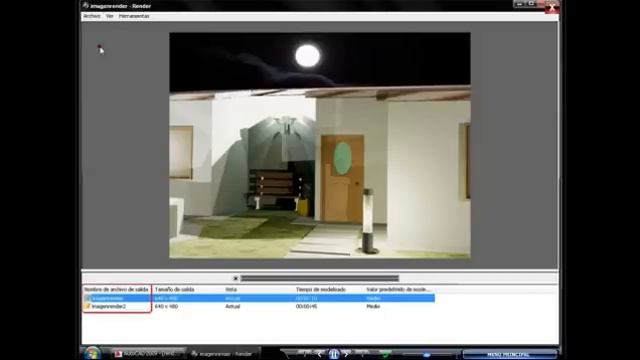
Task: Cancel rendering with the X beside progress bar
Action: (x=236, y=278)
